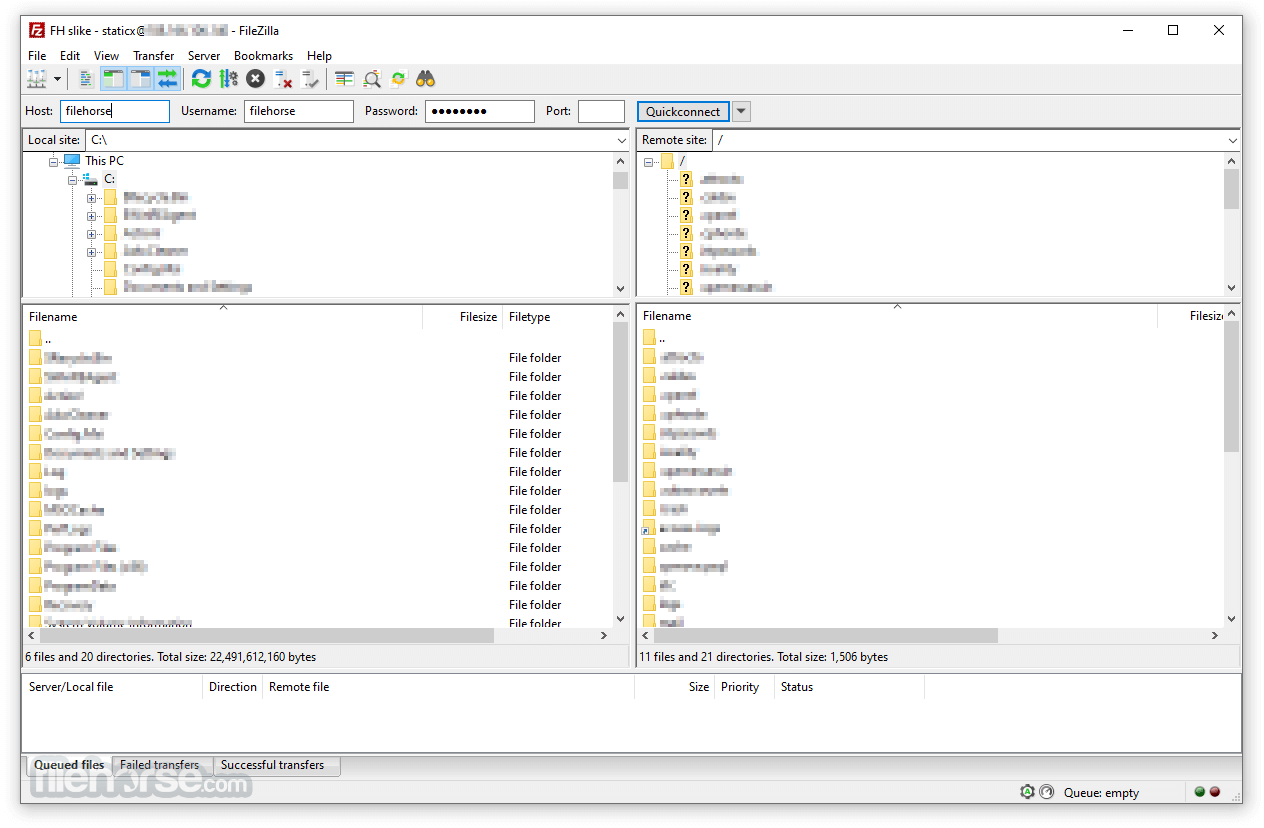Toggle synchronized browsing icon
The width and height of the screenshot is (1264, 828).
(399, 79)
